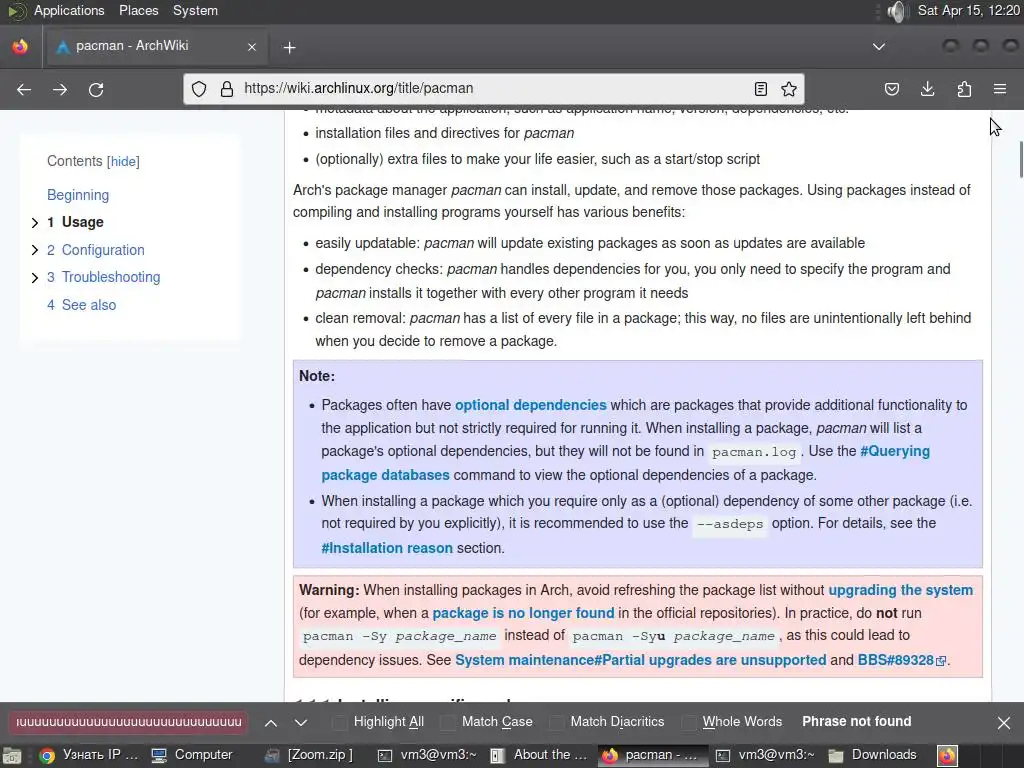Image resolution: width=1024 pixels, height=768 pixels.
Task: Open tracking protection shield icon
Action: [199, 89]
